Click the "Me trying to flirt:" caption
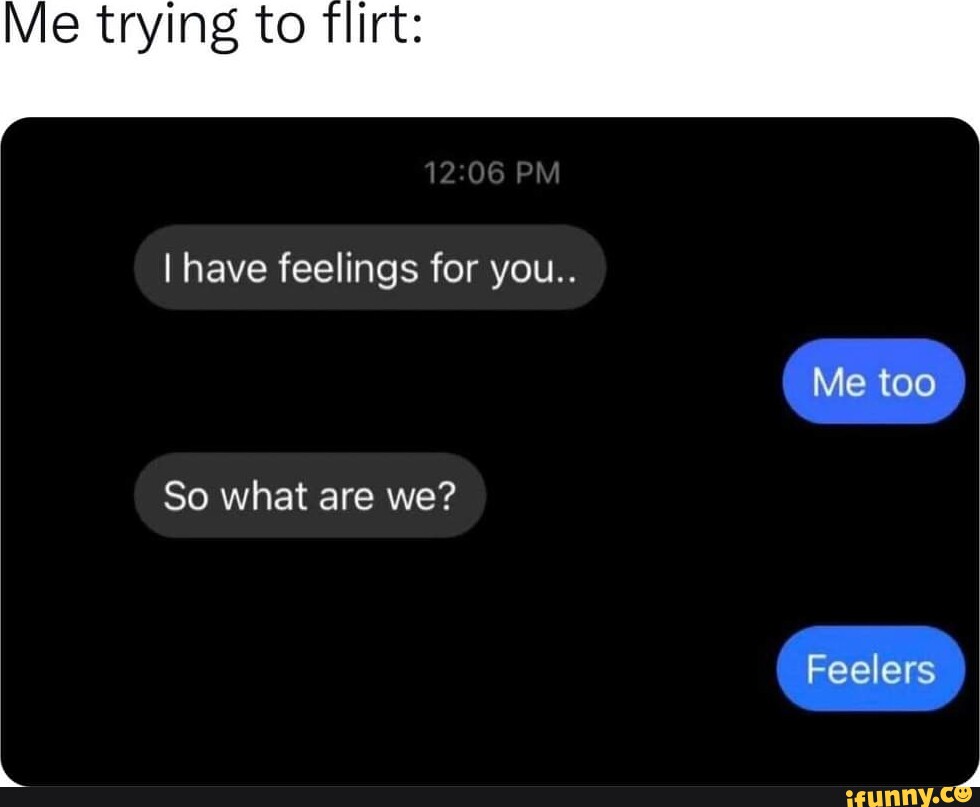The image size is (980, 807). 213,26
